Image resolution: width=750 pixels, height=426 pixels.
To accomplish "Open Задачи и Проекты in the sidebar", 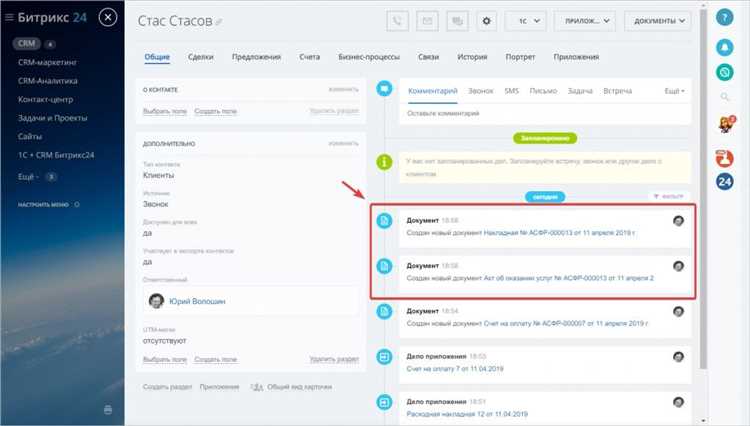I will [53, 118].
